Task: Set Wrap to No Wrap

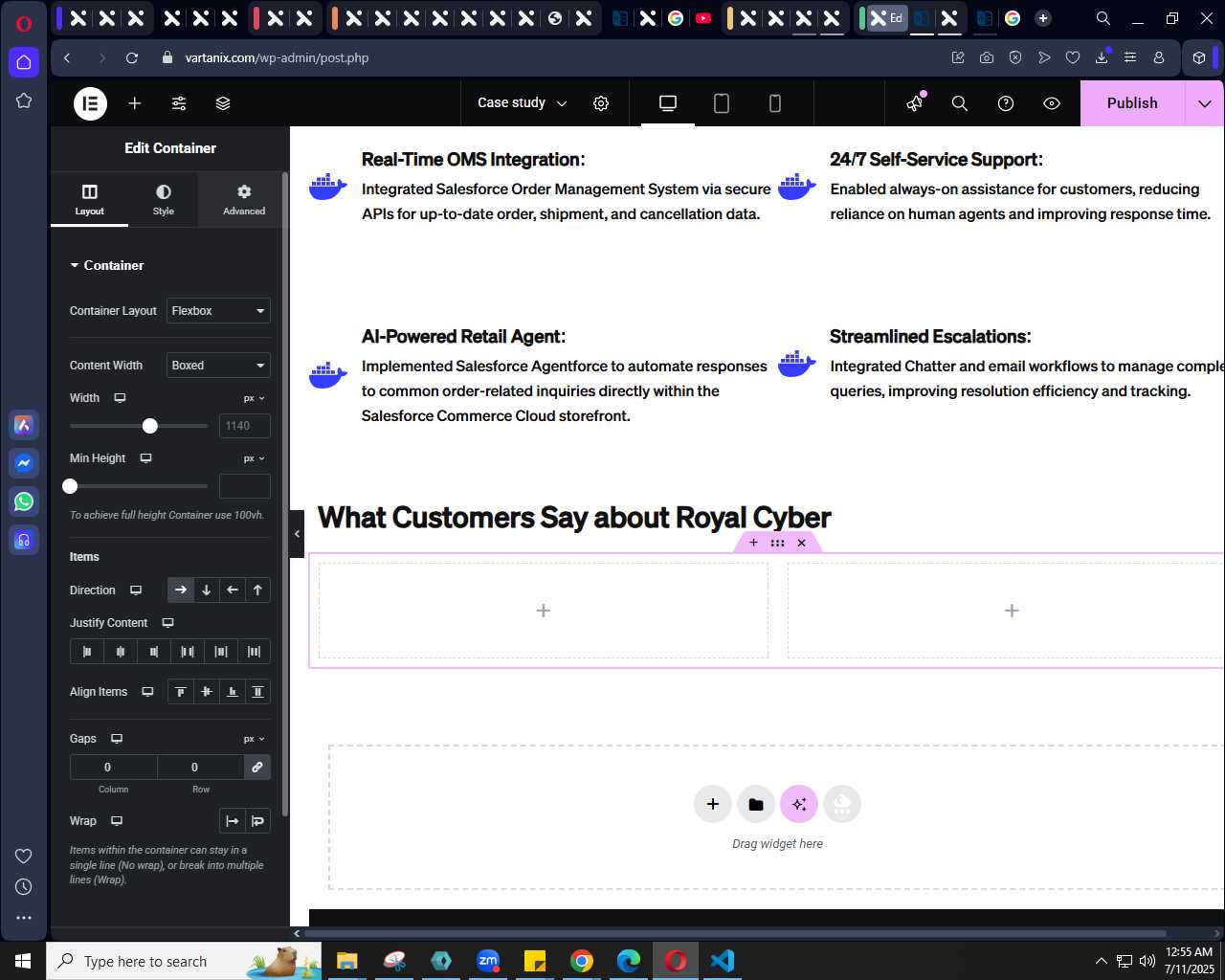Action: point(233,821)
